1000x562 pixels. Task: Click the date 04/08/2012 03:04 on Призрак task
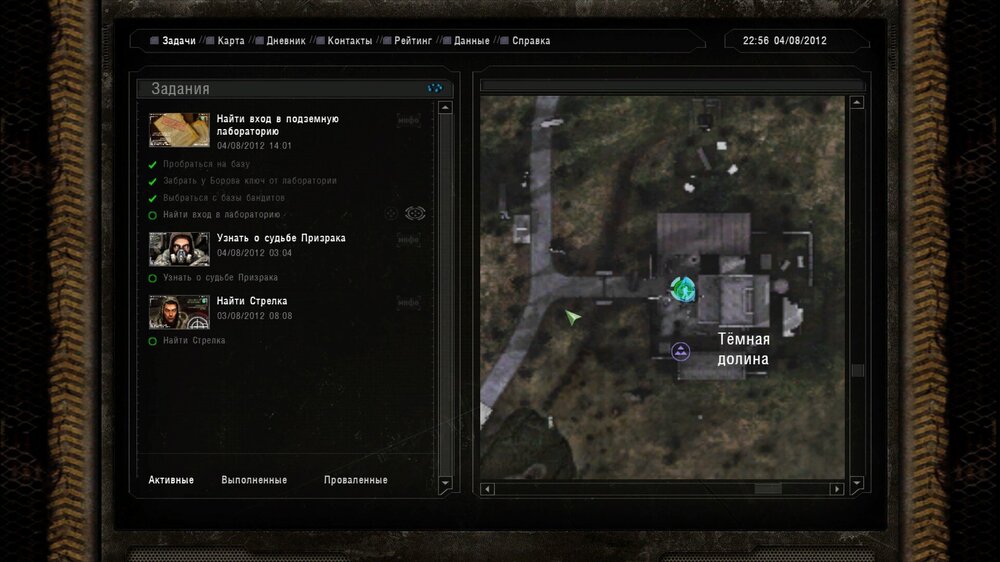tap(254, 253)
